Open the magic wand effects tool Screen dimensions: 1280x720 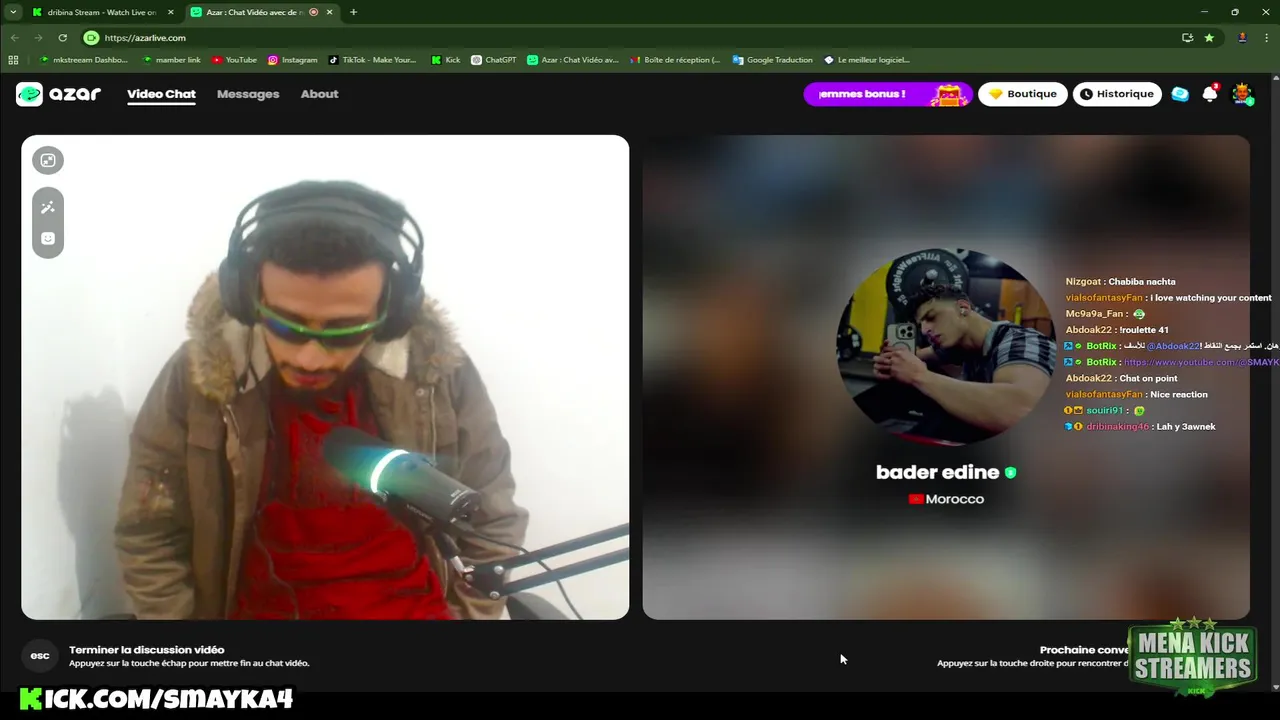(47, 207)
